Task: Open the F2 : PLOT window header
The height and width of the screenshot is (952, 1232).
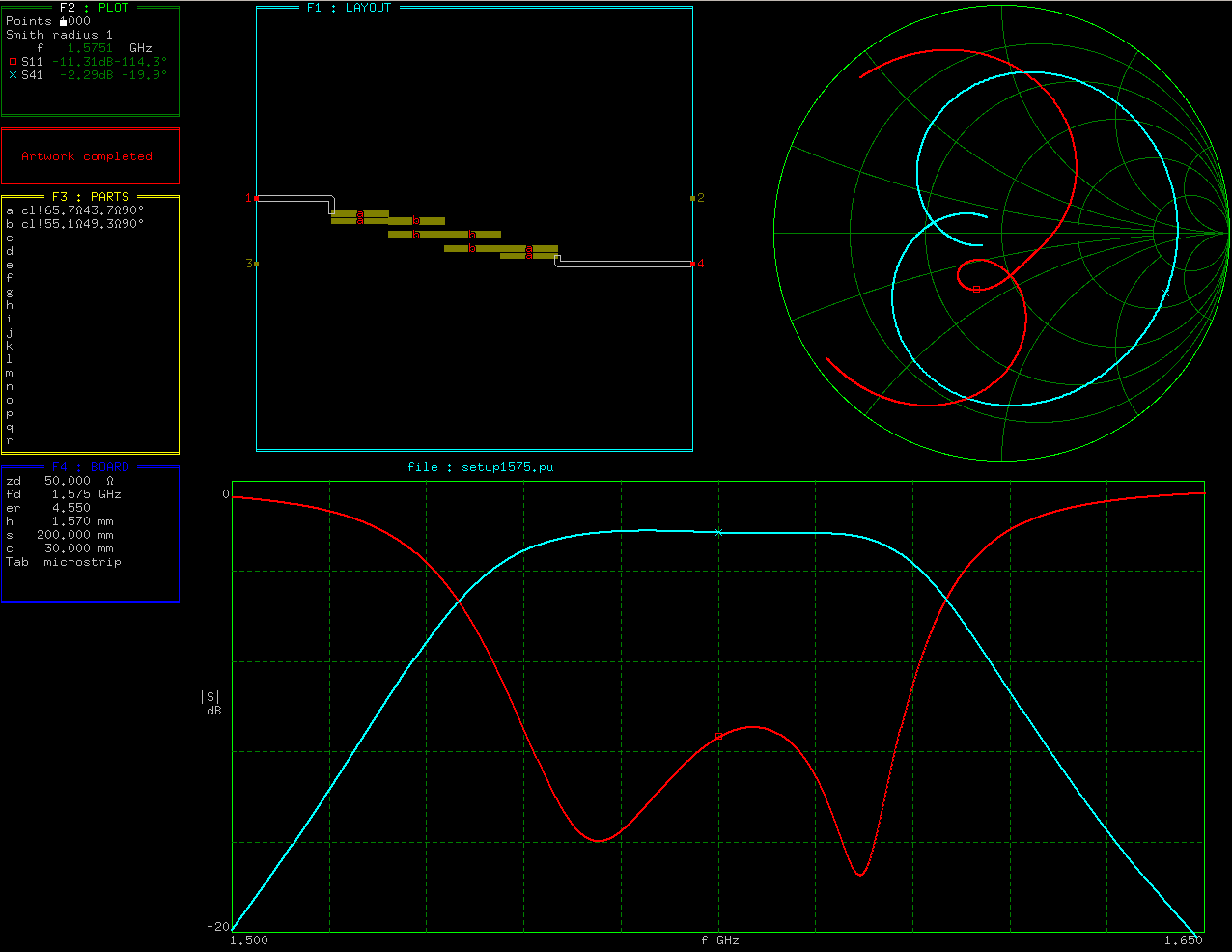Action: (93, 8)
